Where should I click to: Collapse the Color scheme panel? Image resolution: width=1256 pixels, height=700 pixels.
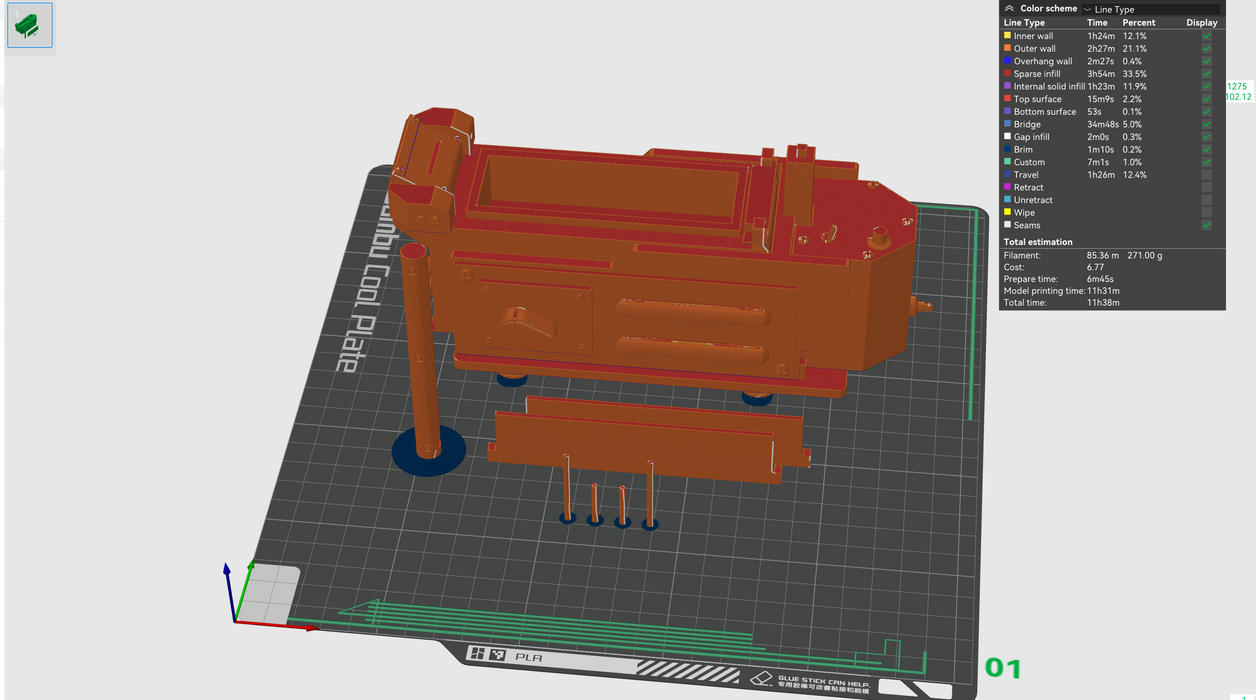1009,8
